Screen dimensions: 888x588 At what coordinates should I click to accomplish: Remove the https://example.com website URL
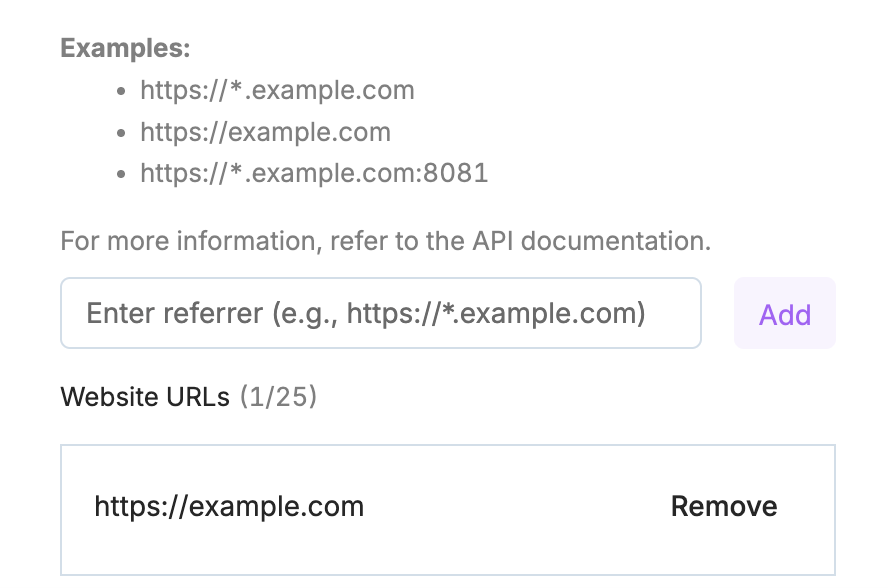click(x=723, y=506)
